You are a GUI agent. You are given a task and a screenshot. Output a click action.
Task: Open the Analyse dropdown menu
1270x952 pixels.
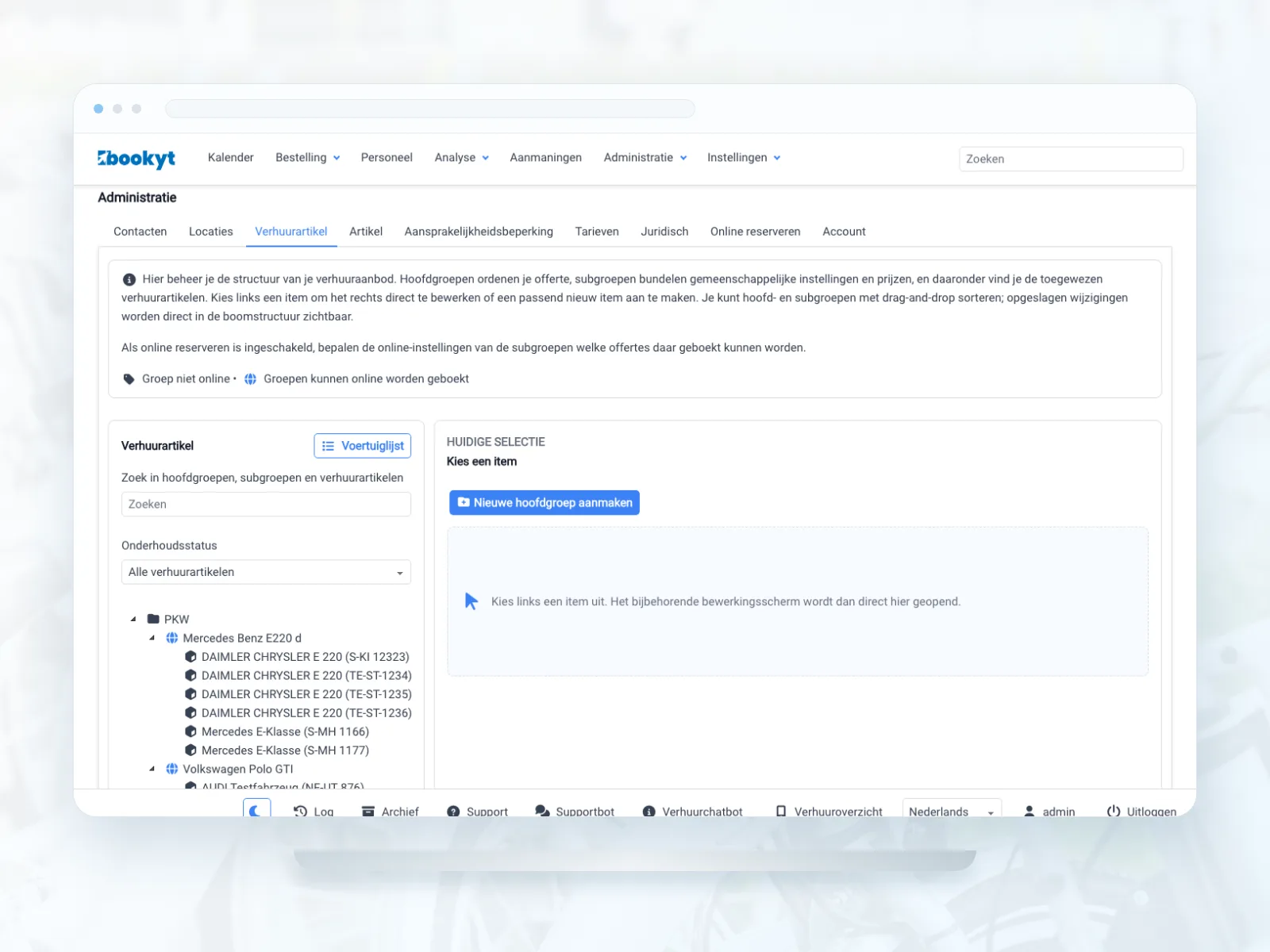[462, 158]
